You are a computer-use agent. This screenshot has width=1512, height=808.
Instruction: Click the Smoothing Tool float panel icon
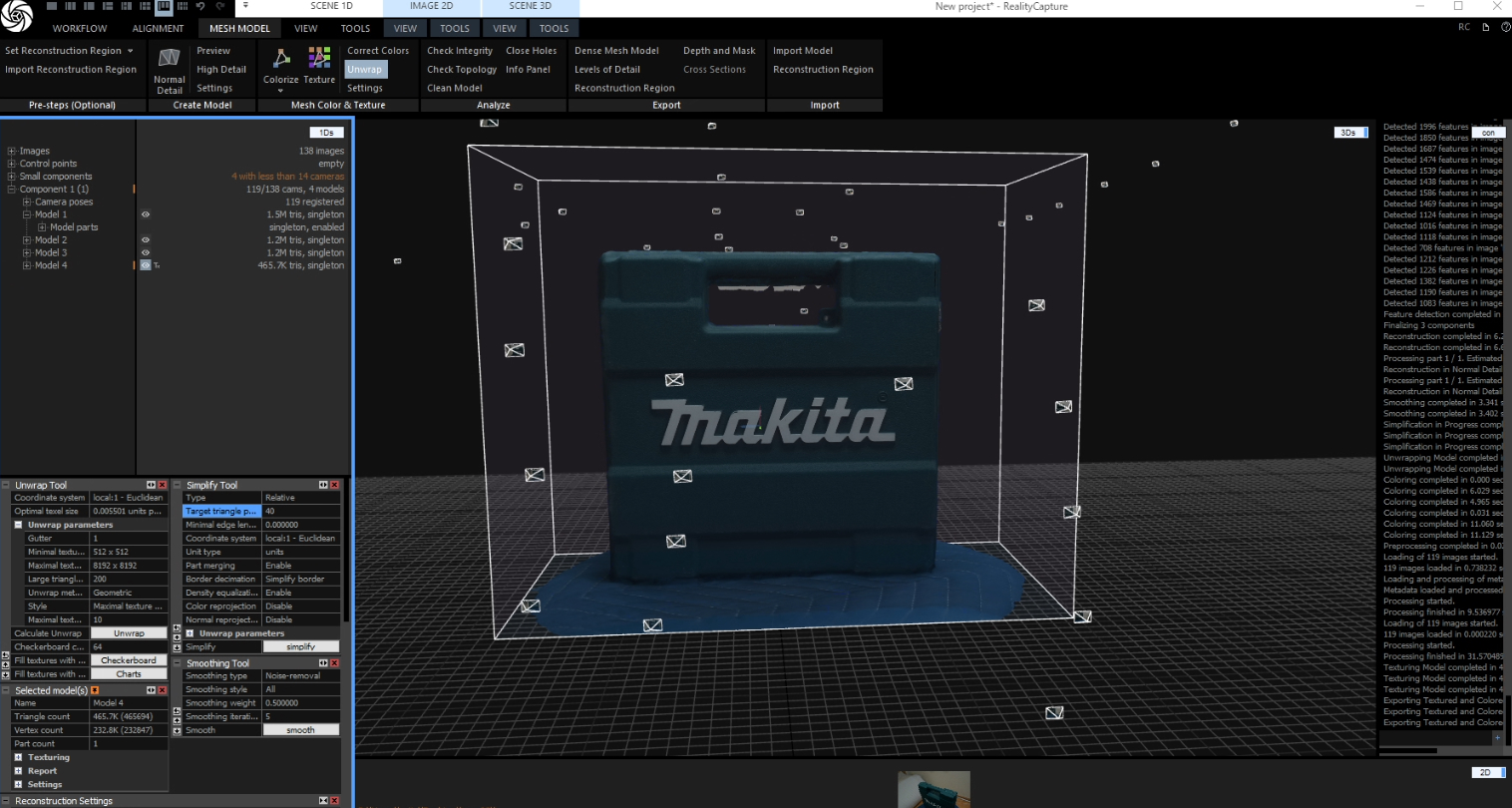point(323,663)
